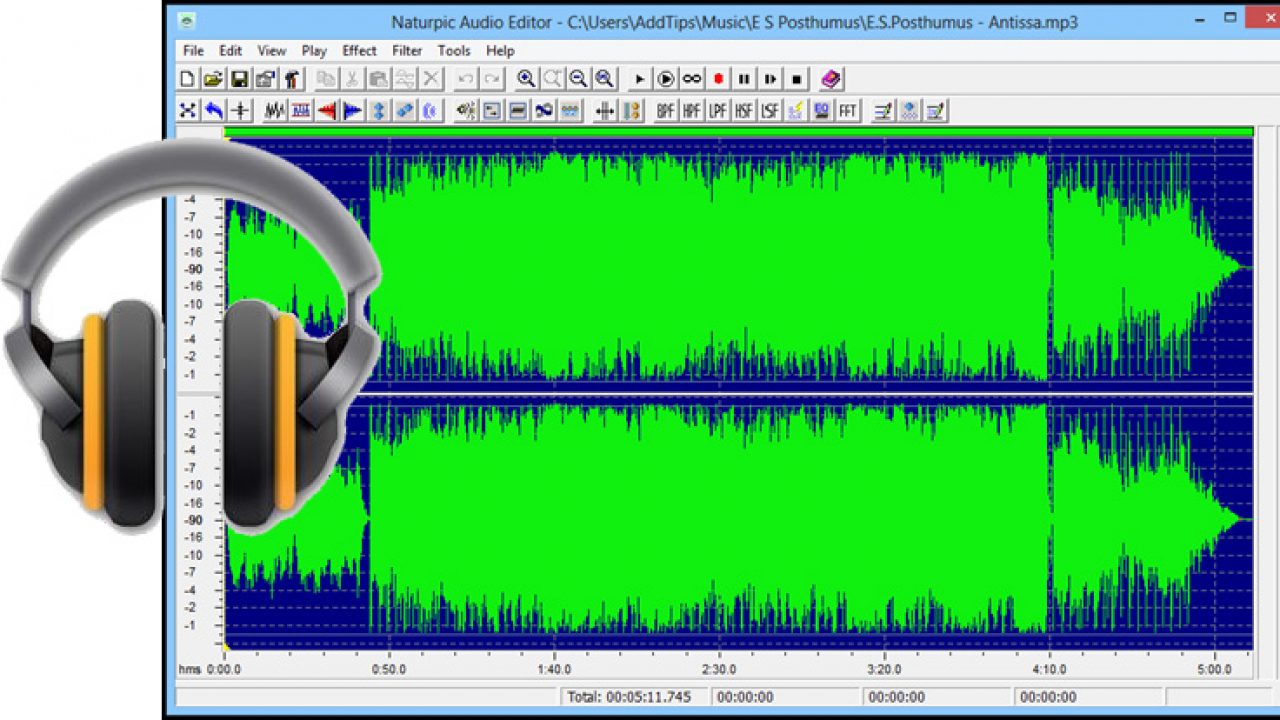Open the View menu
The width and height of the screenshot is (1280, 720).
point(272,51)
